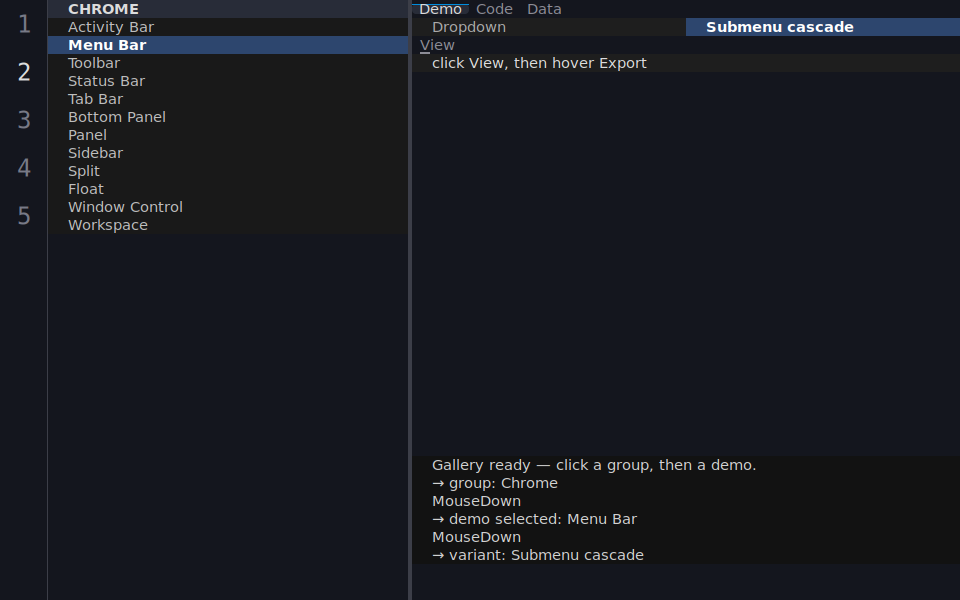Open the Activity Bar demo
The width and height of the screenshot is (960, 600).
click(x=228, y=27)
